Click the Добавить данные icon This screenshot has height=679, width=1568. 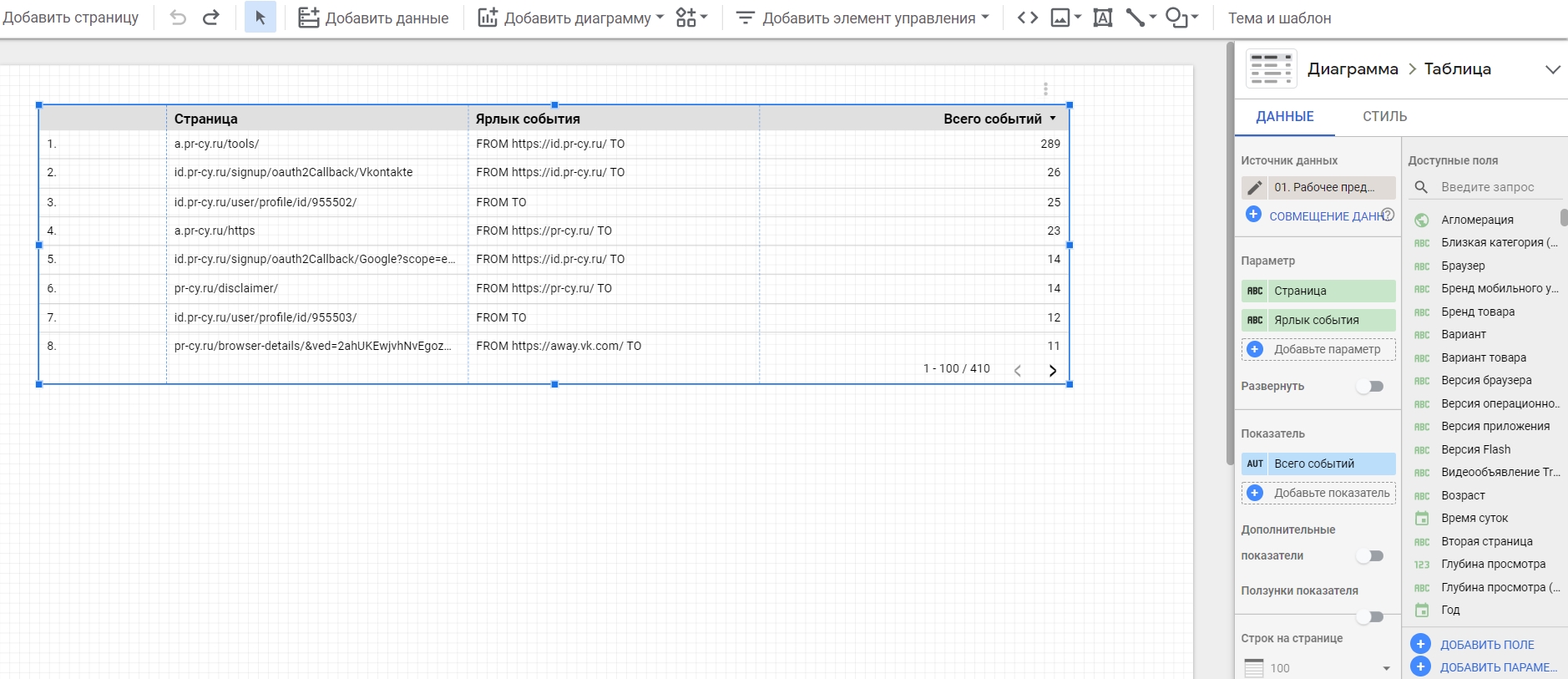coord(309,18)
